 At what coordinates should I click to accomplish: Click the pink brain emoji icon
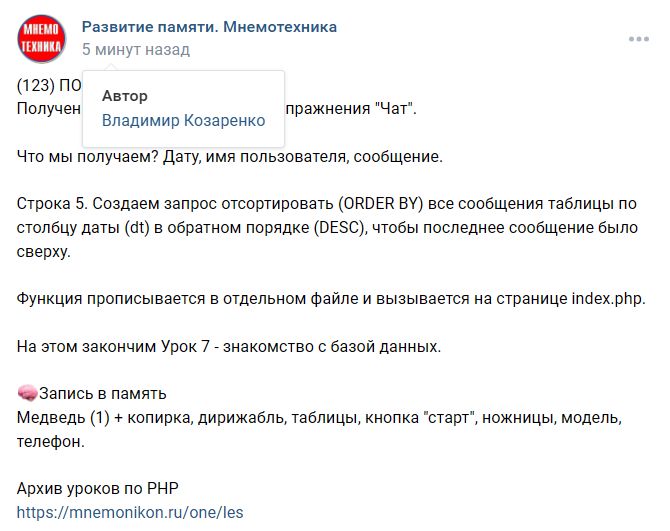click(28, 394)
